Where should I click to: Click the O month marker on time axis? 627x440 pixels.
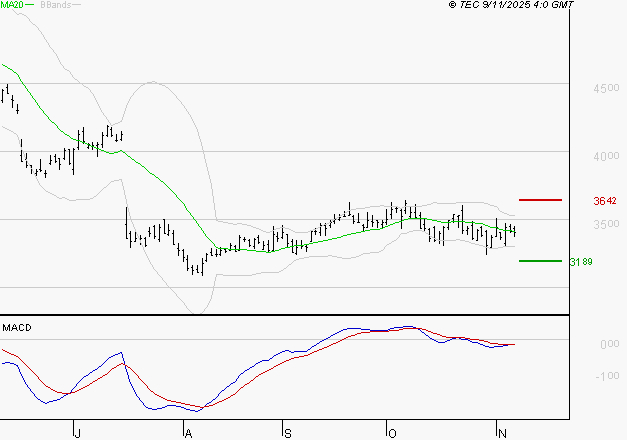[392, 433]
